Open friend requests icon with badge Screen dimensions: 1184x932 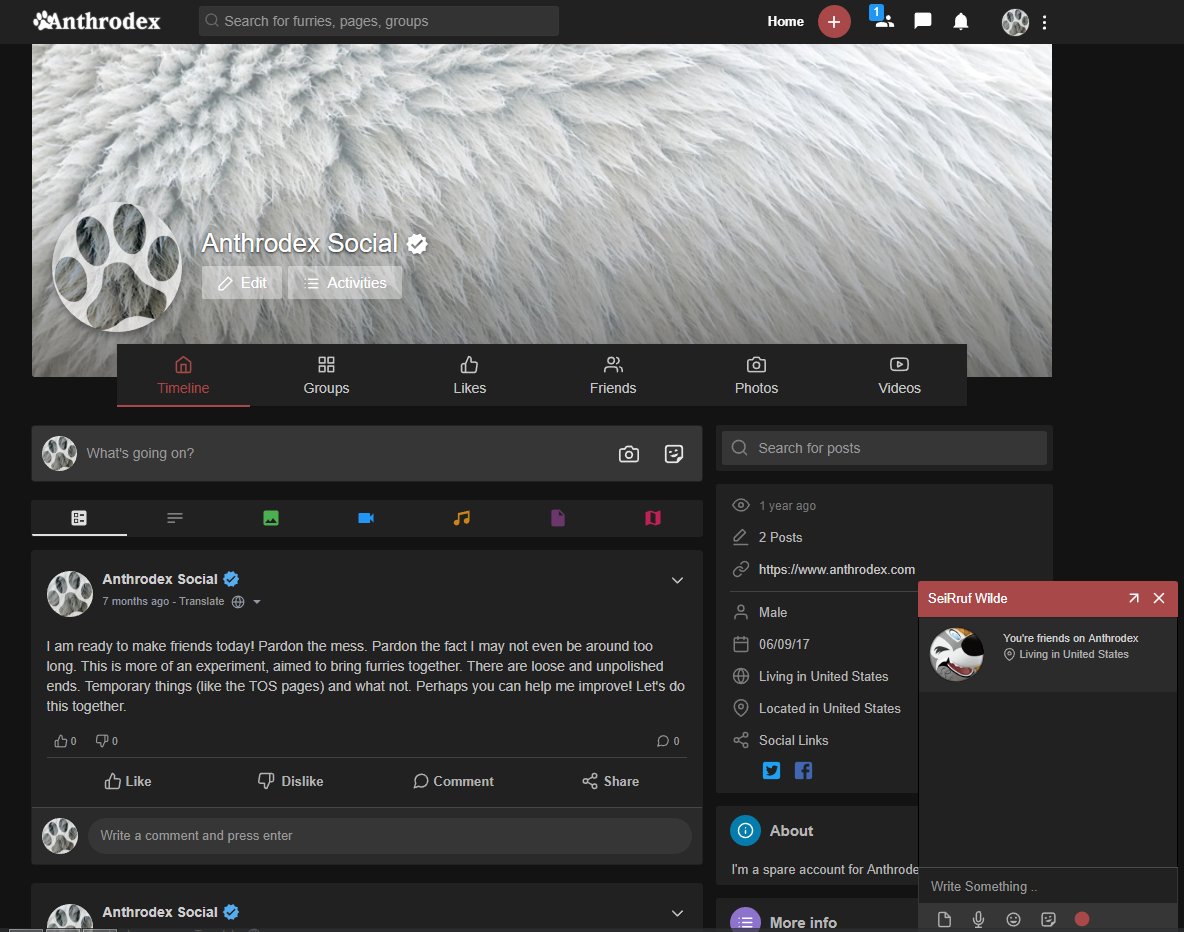tap(881, 18)
